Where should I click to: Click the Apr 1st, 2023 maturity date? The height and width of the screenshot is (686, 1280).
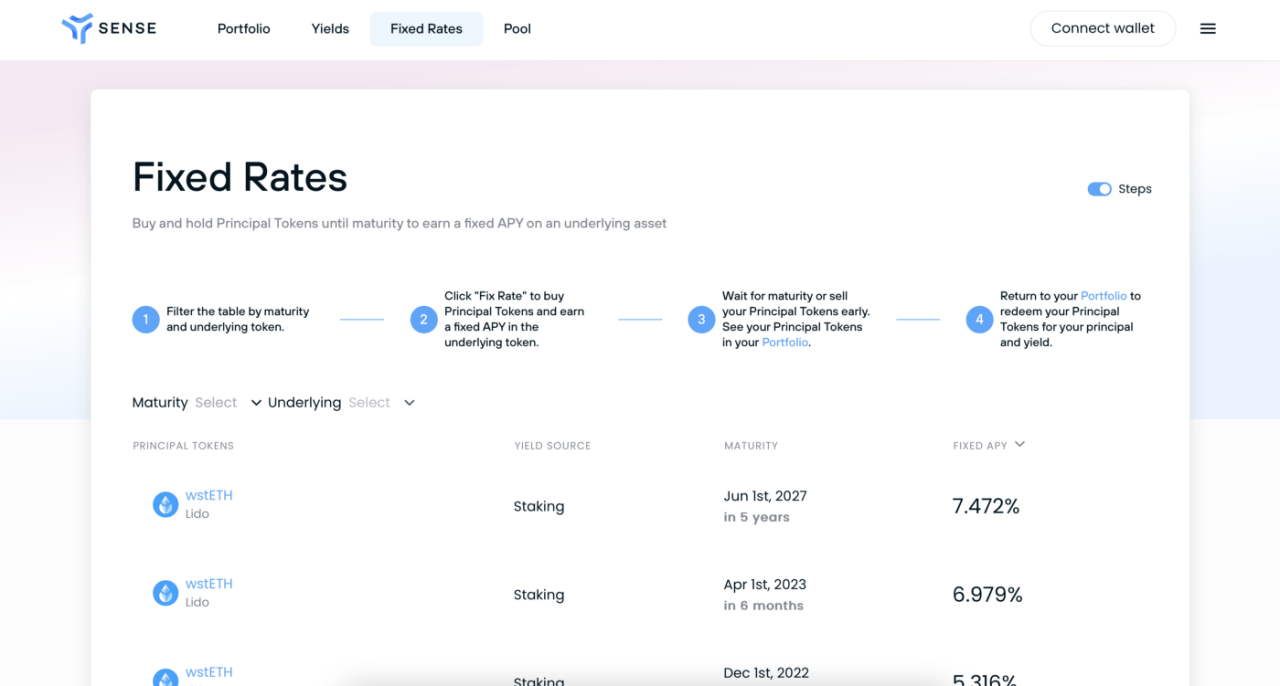click(x=765, y=584)
